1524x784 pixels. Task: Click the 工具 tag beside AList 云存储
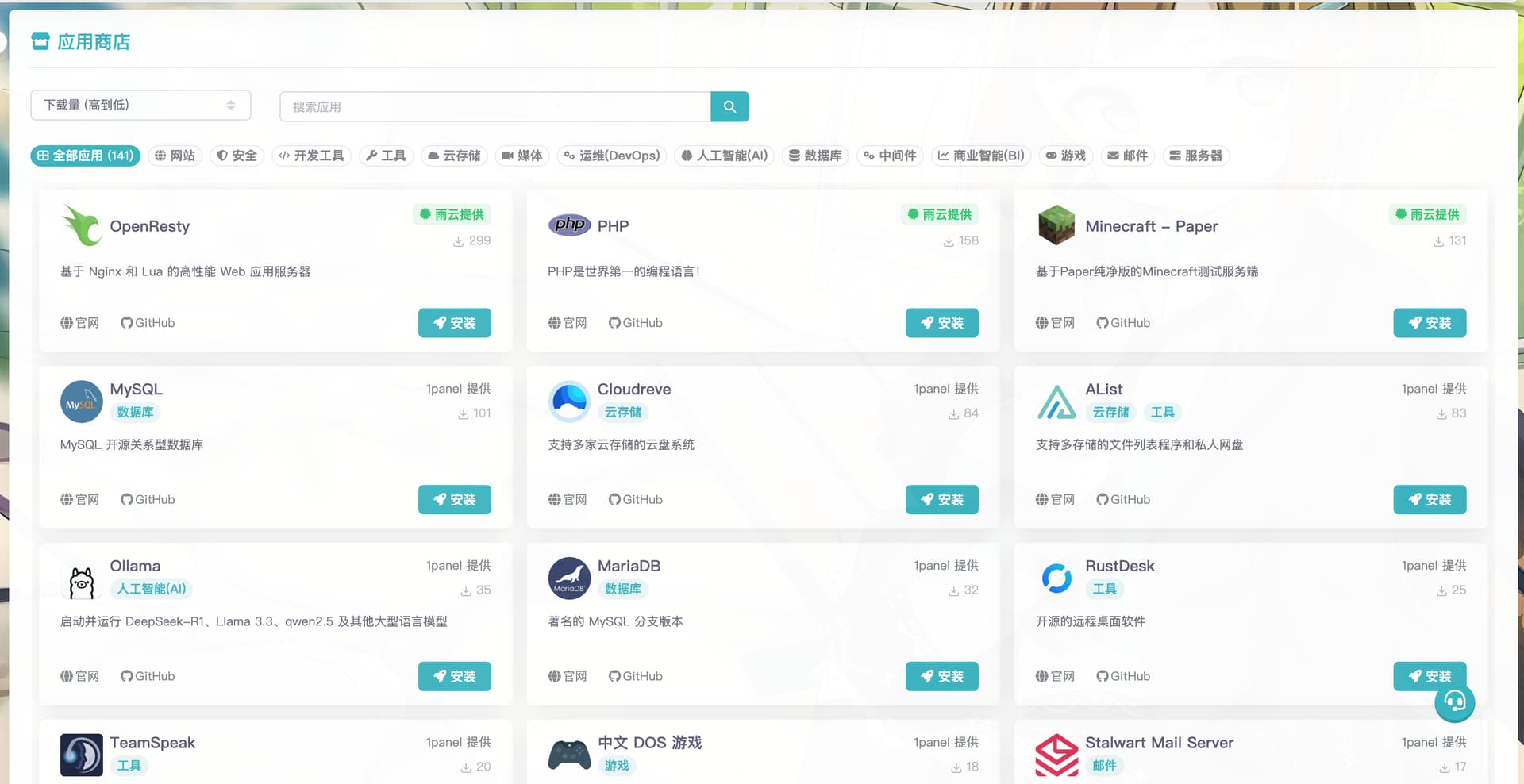tap(1163, 413)
